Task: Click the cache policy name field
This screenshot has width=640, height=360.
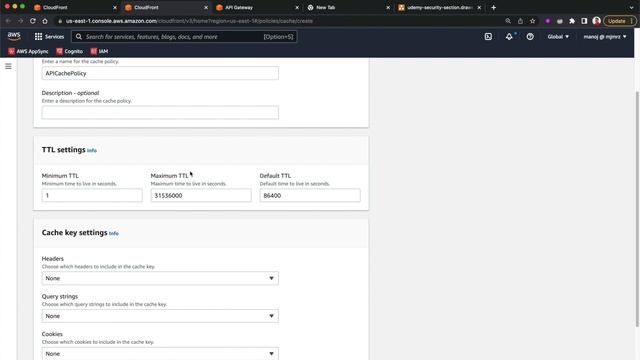Action: (160, 73)
